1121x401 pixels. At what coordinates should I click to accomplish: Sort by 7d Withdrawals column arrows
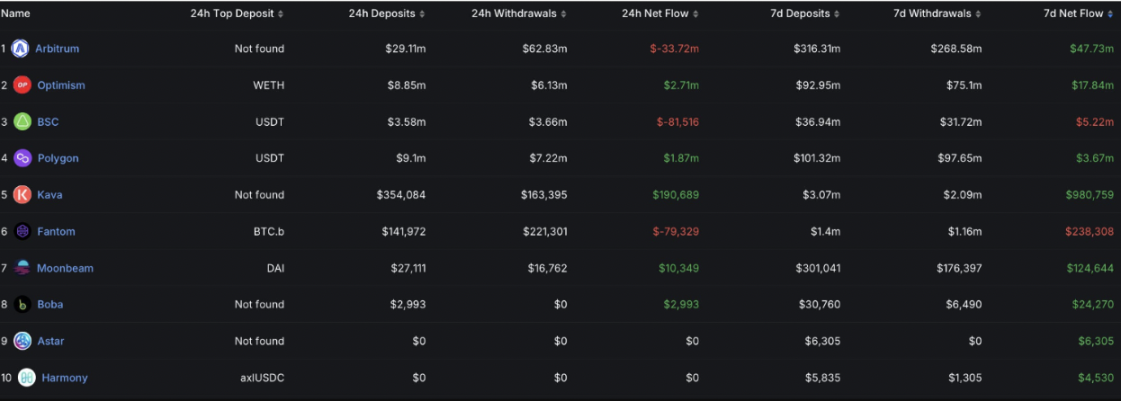pos(978,14)
